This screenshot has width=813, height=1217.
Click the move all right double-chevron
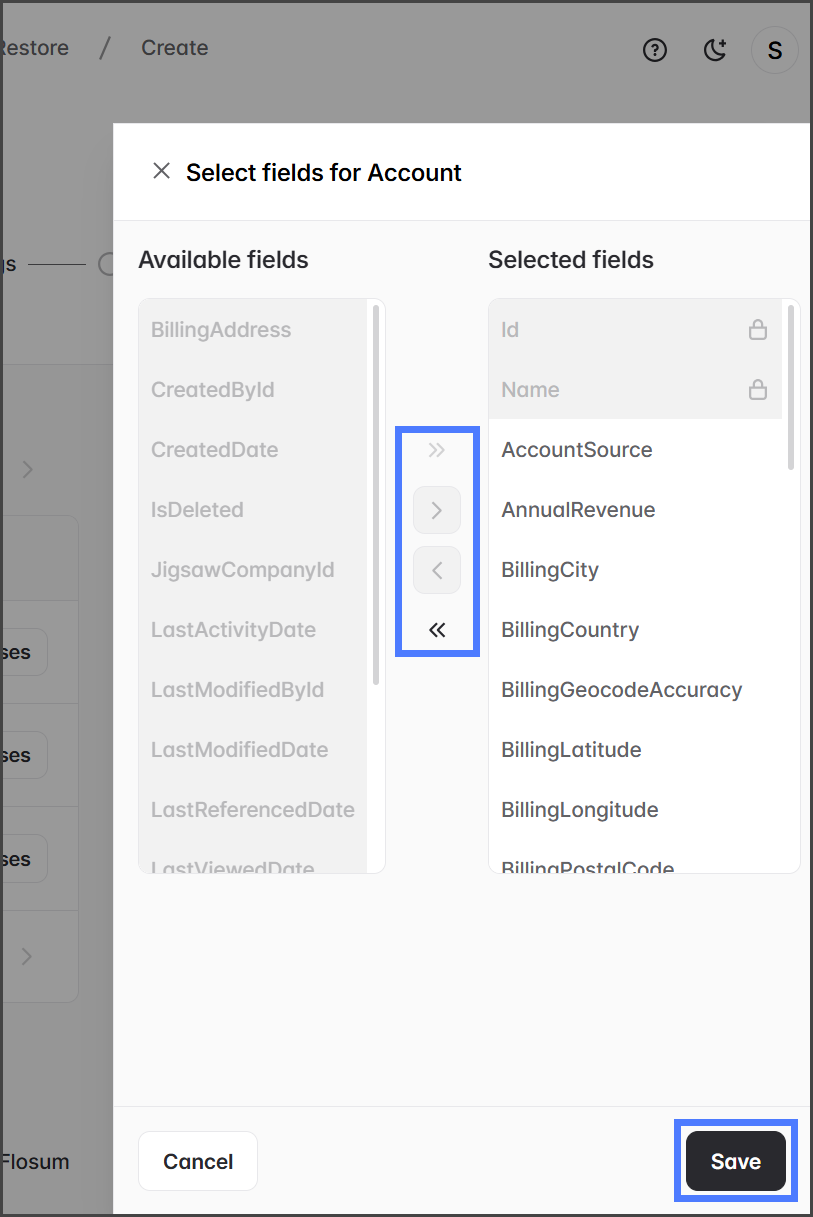[x=437, y=450]
